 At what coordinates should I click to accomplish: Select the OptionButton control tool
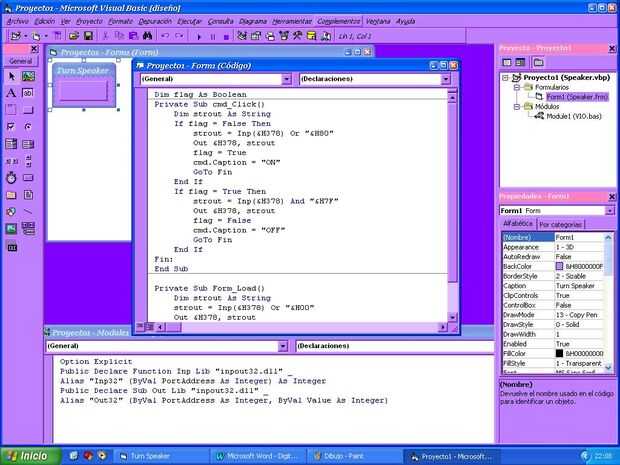point(28,127)
